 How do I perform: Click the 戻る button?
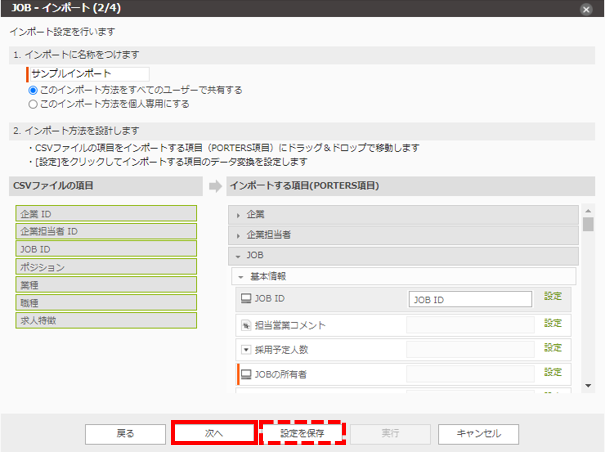click(x=125, y=434)
